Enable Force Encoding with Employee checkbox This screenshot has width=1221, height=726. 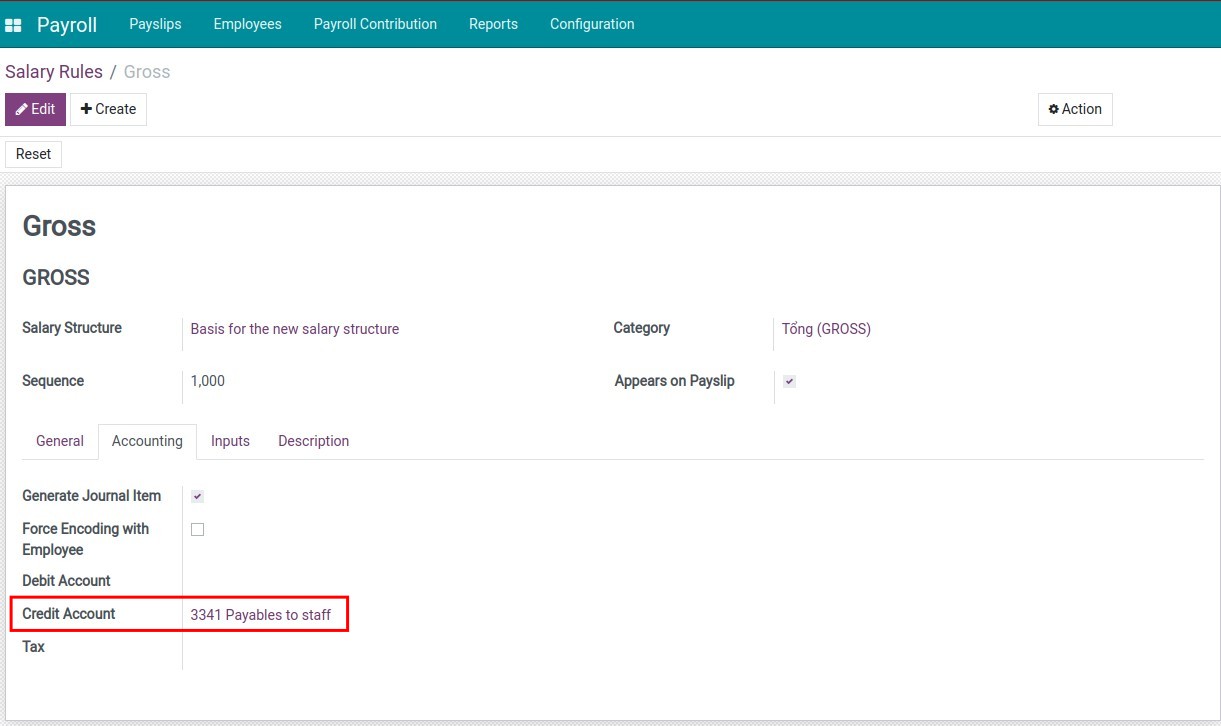tap(197, 530)
